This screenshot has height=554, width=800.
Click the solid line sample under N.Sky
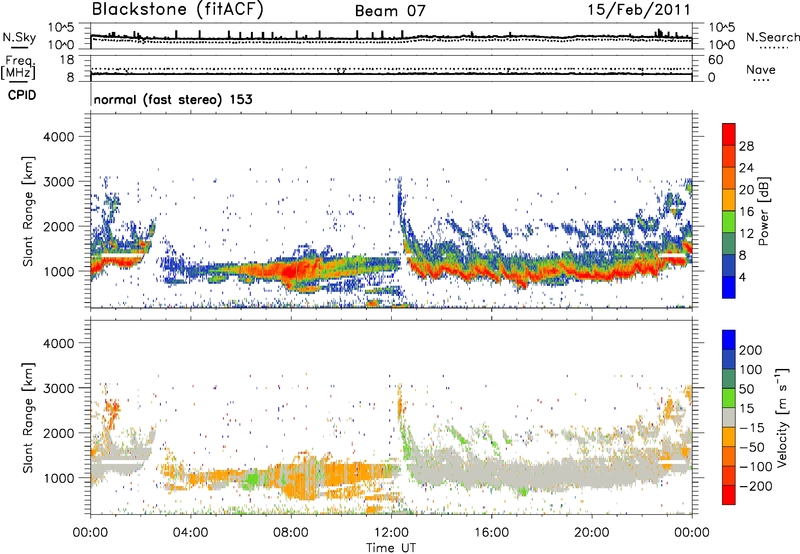coord(19,48)
